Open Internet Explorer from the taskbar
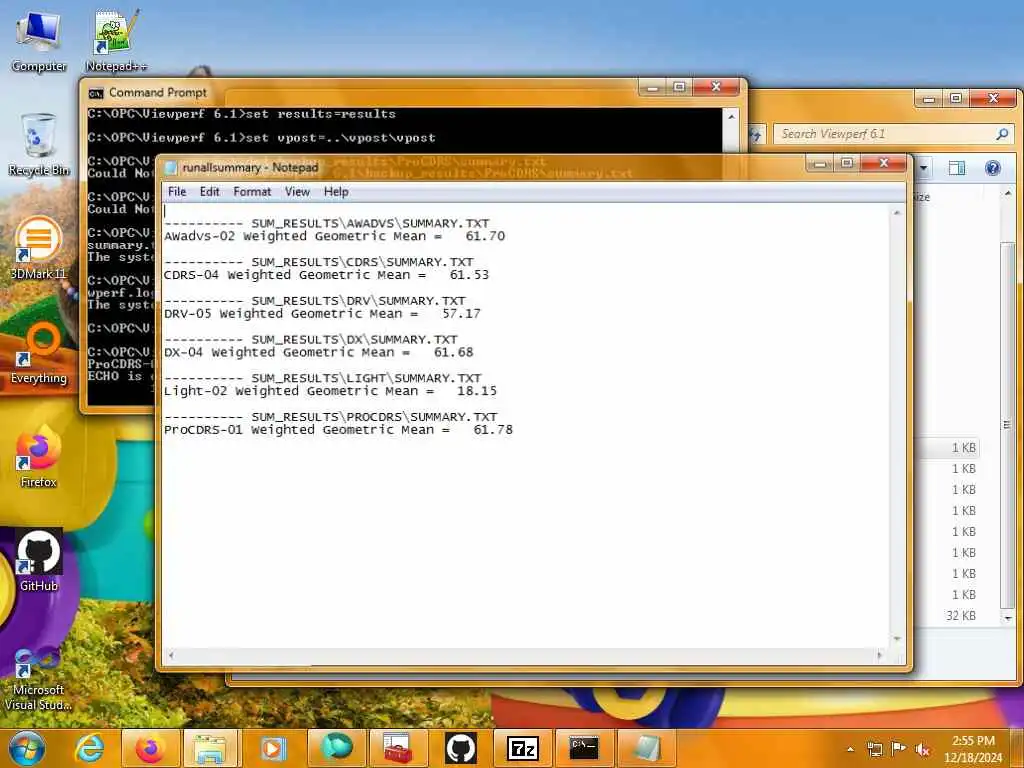1024x768 pixels. pyautogui.click(x=89, y=748)
